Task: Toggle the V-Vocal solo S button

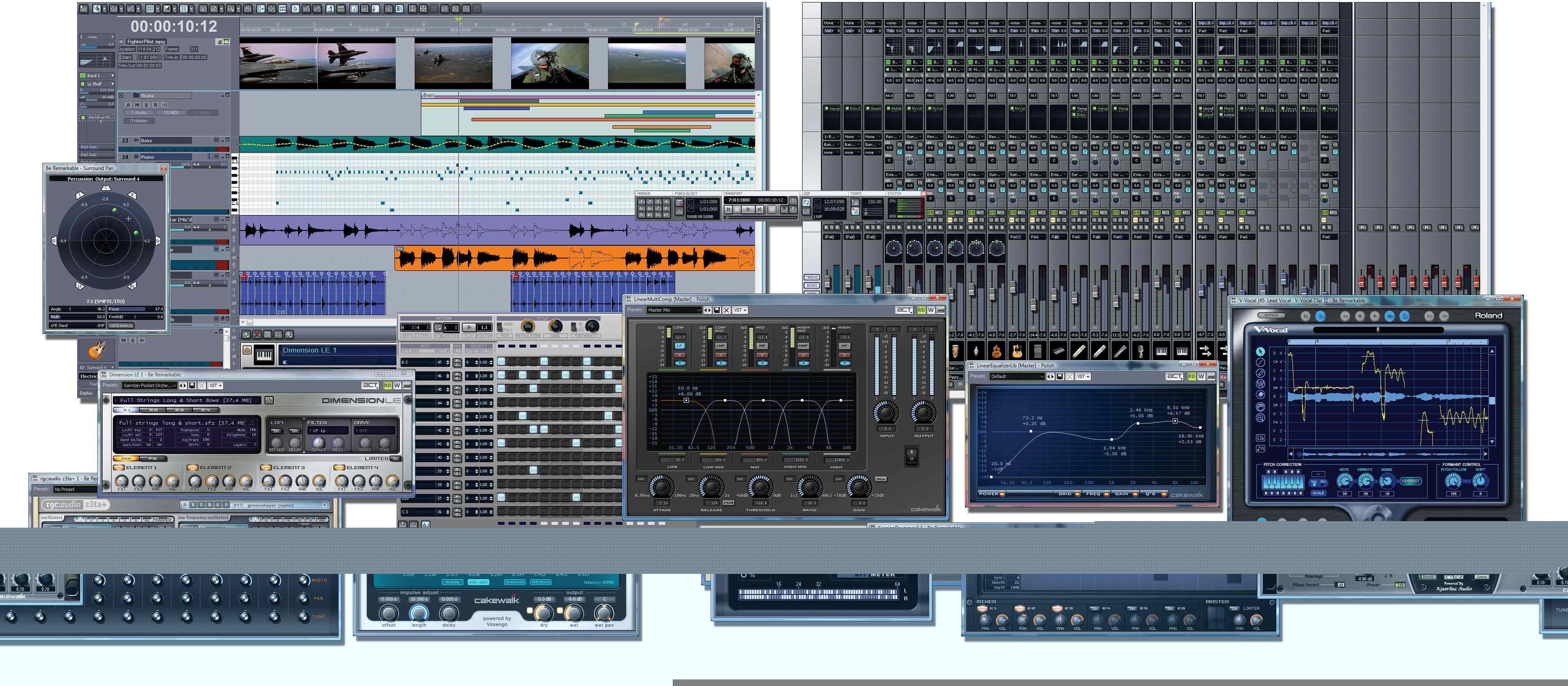Action: 1320,316
